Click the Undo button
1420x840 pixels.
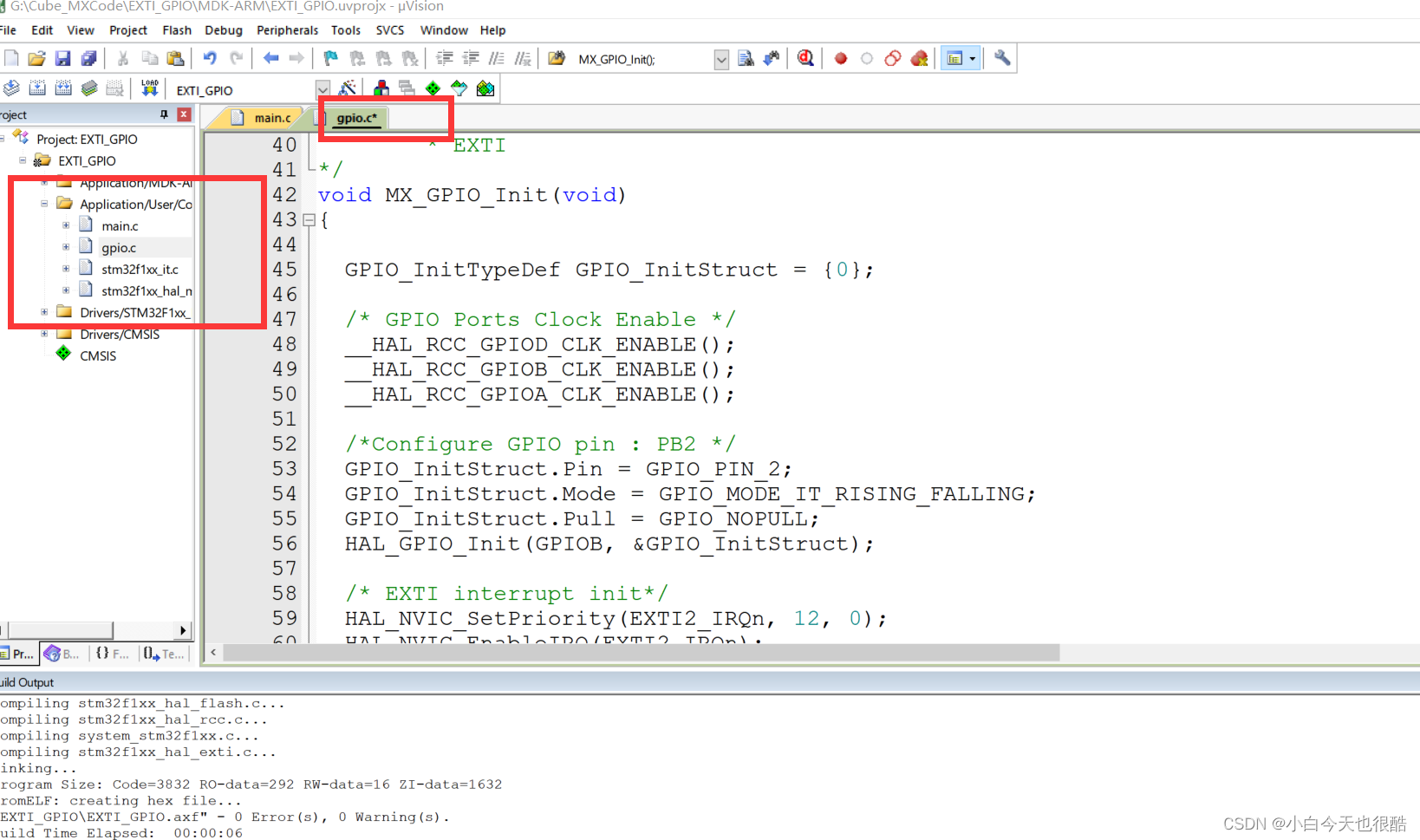209,58
